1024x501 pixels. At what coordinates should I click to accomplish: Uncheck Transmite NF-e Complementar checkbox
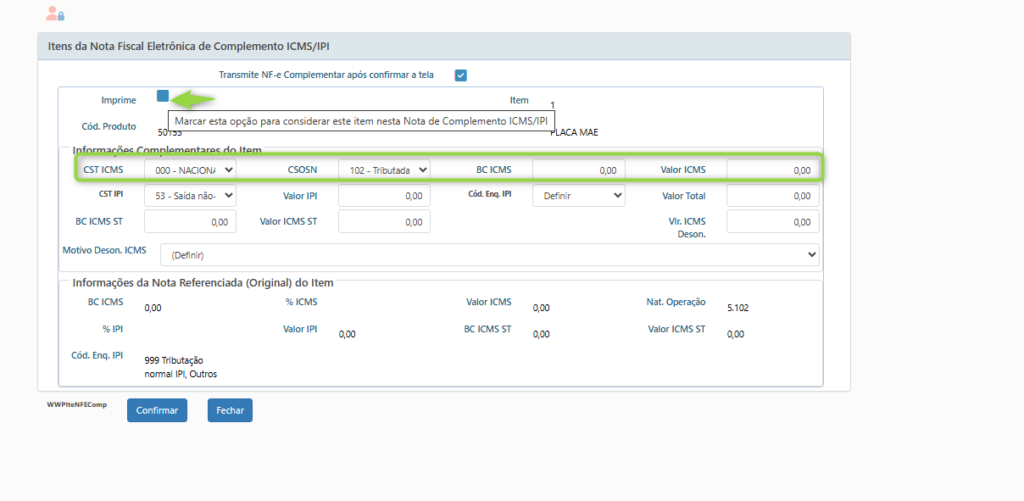click(461, 75)
